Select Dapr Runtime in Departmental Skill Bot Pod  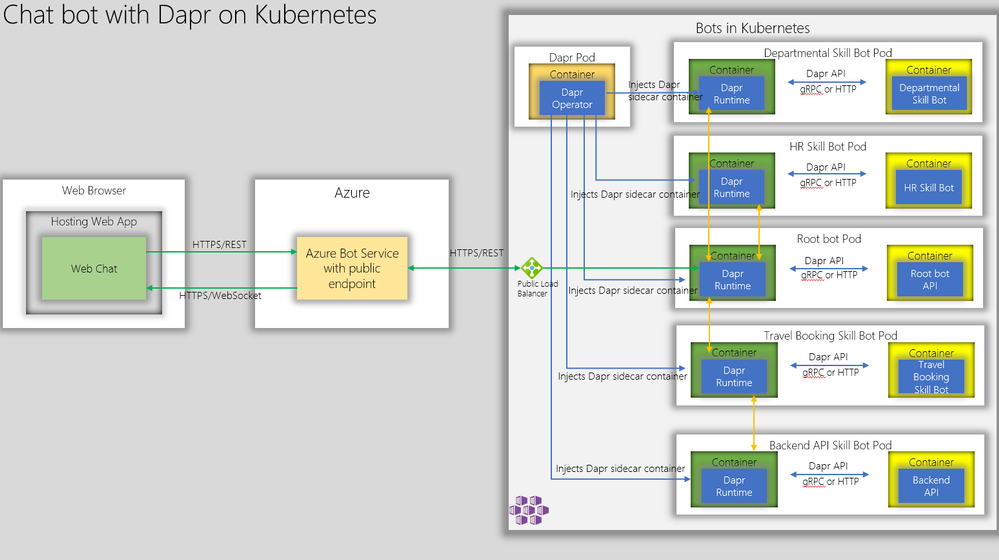tap(731, 94)
